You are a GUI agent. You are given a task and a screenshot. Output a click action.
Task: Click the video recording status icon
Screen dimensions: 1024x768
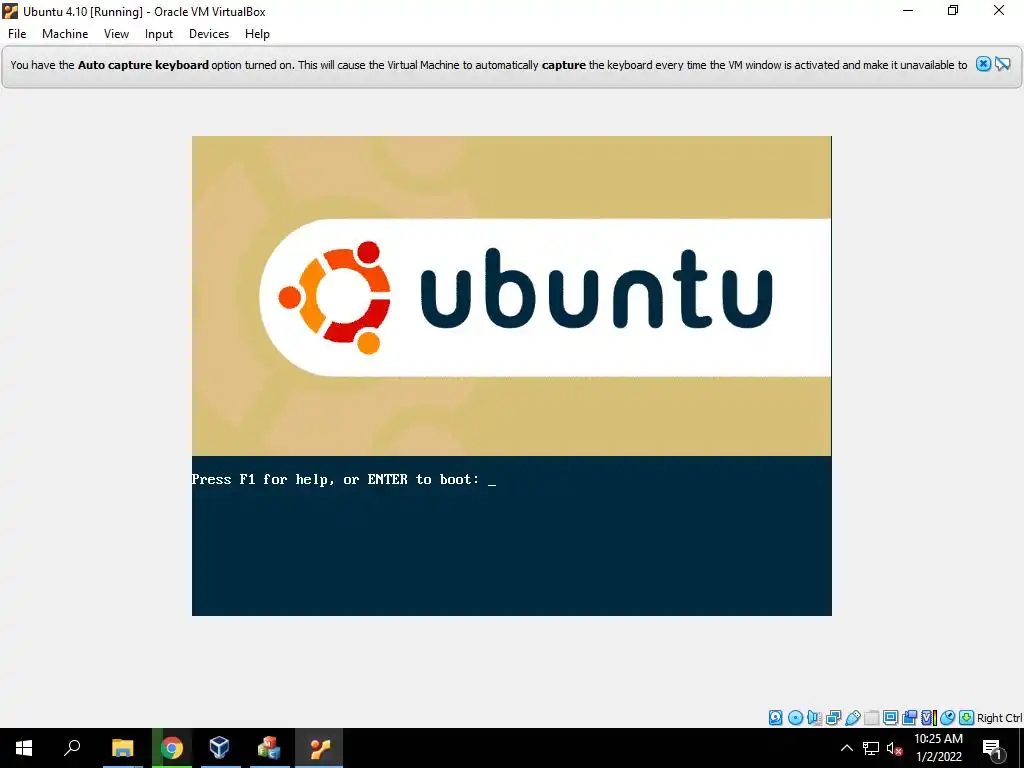pos(909,718)
